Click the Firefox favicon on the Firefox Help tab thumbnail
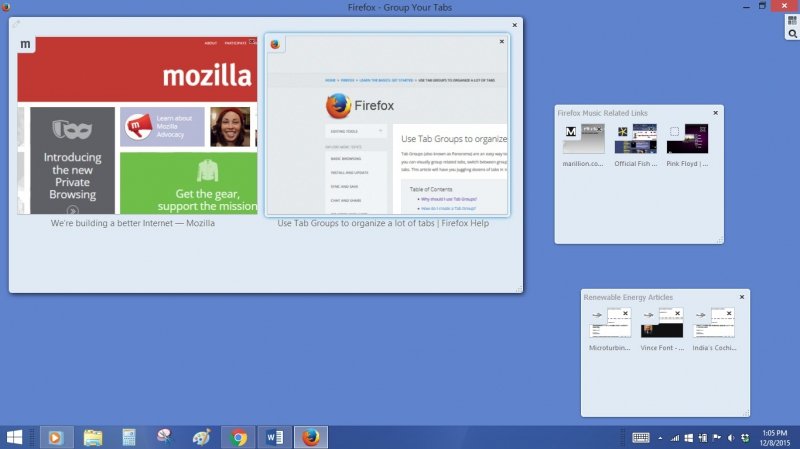 (x=276, y=44)
